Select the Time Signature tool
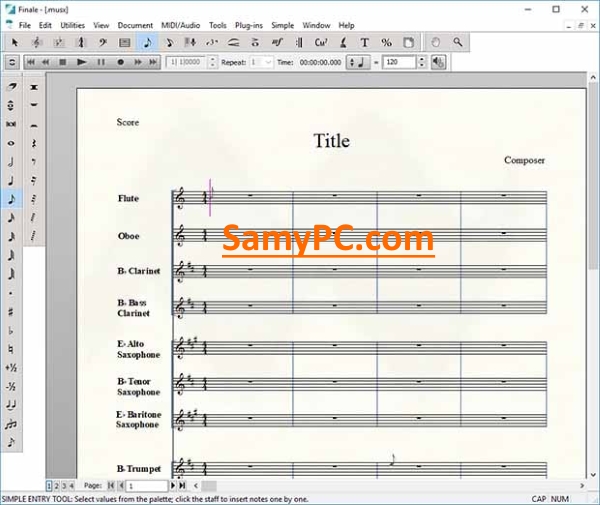 [81, 42]
